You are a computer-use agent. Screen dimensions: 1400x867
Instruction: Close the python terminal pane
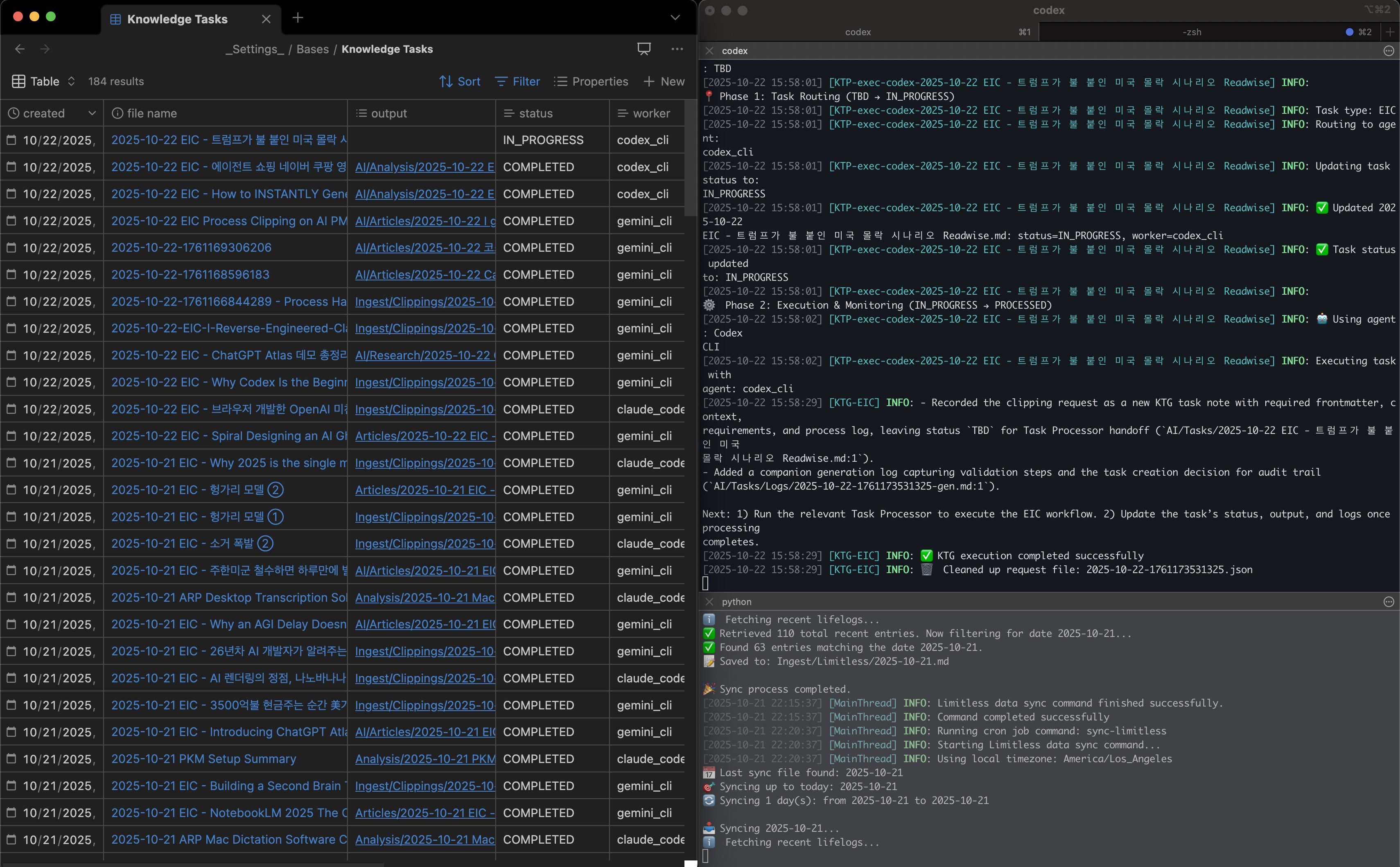[709, 601]
